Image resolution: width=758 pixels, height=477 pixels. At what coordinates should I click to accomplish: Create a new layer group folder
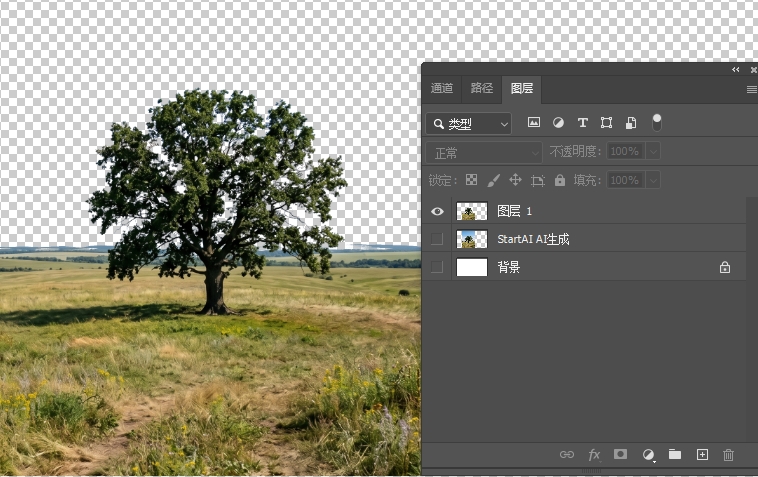pyautogui.click(x=675, y=454)
